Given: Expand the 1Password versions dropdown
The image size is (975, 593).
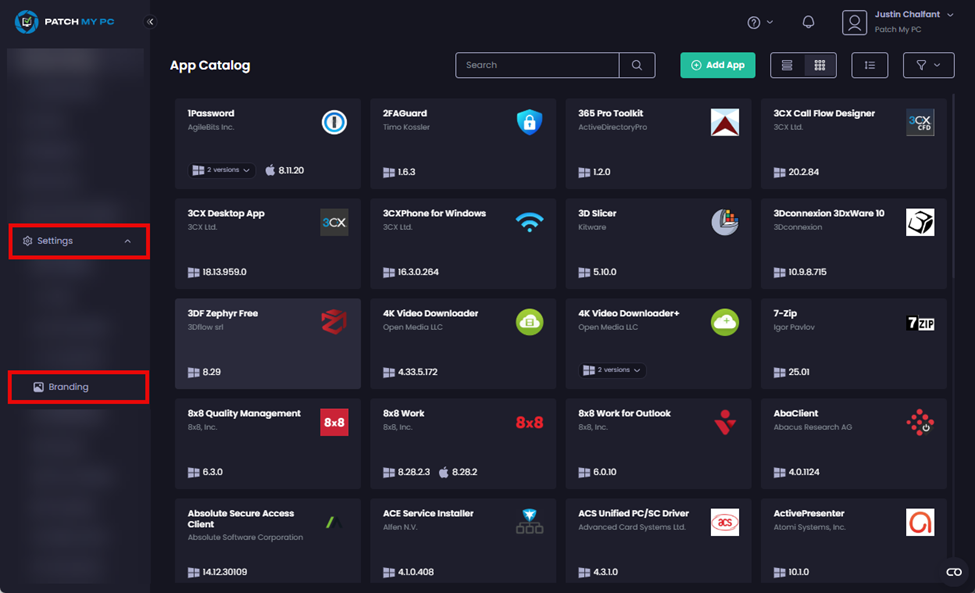Looking at the screenshot, I should 222,170.
